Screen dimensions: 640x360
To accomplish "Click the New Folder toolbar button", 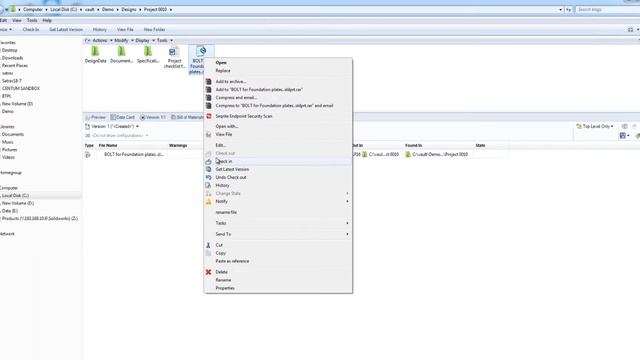I will (154, 30).
